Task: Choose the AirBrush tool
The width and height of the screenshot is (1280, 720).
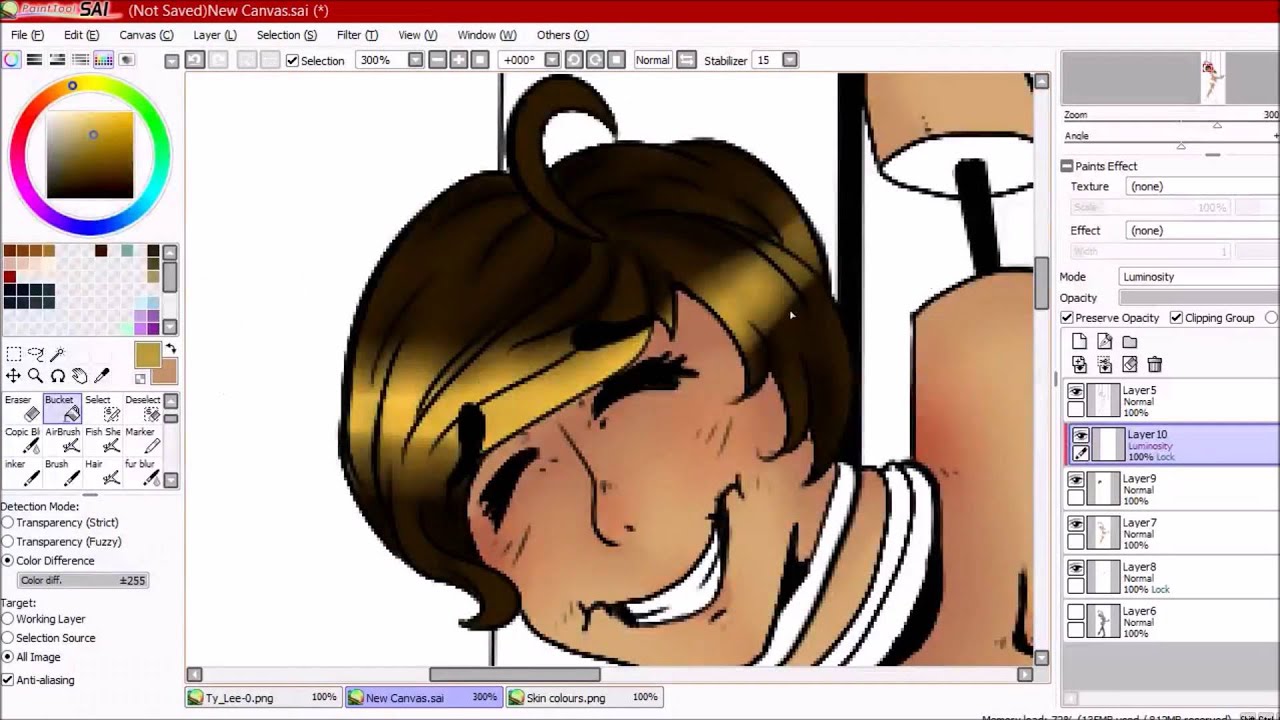Action: pyautogui.click(x=62, y=440)
